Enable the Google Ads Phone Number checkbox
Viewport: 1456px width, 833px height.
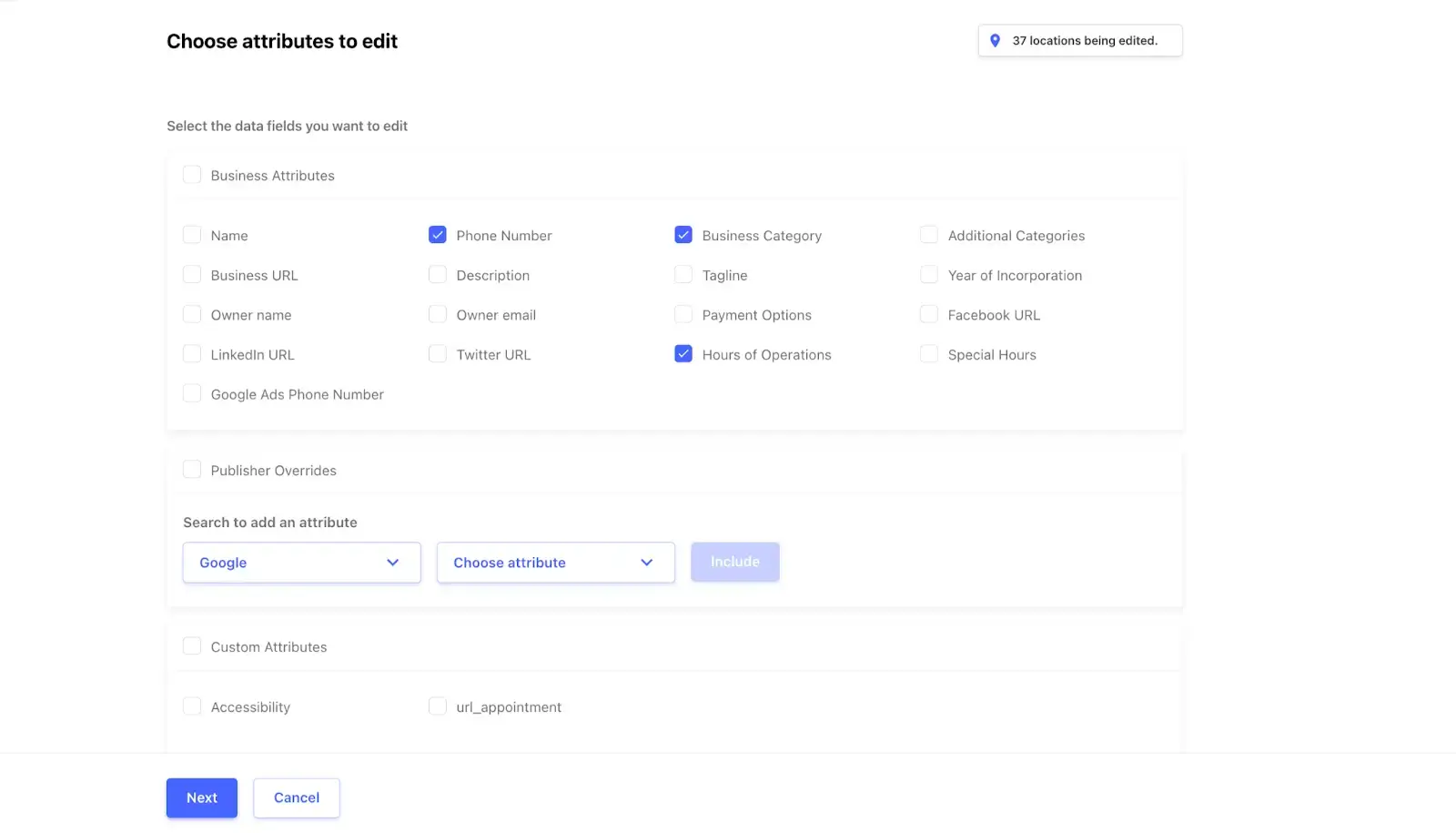pos(192,393)
